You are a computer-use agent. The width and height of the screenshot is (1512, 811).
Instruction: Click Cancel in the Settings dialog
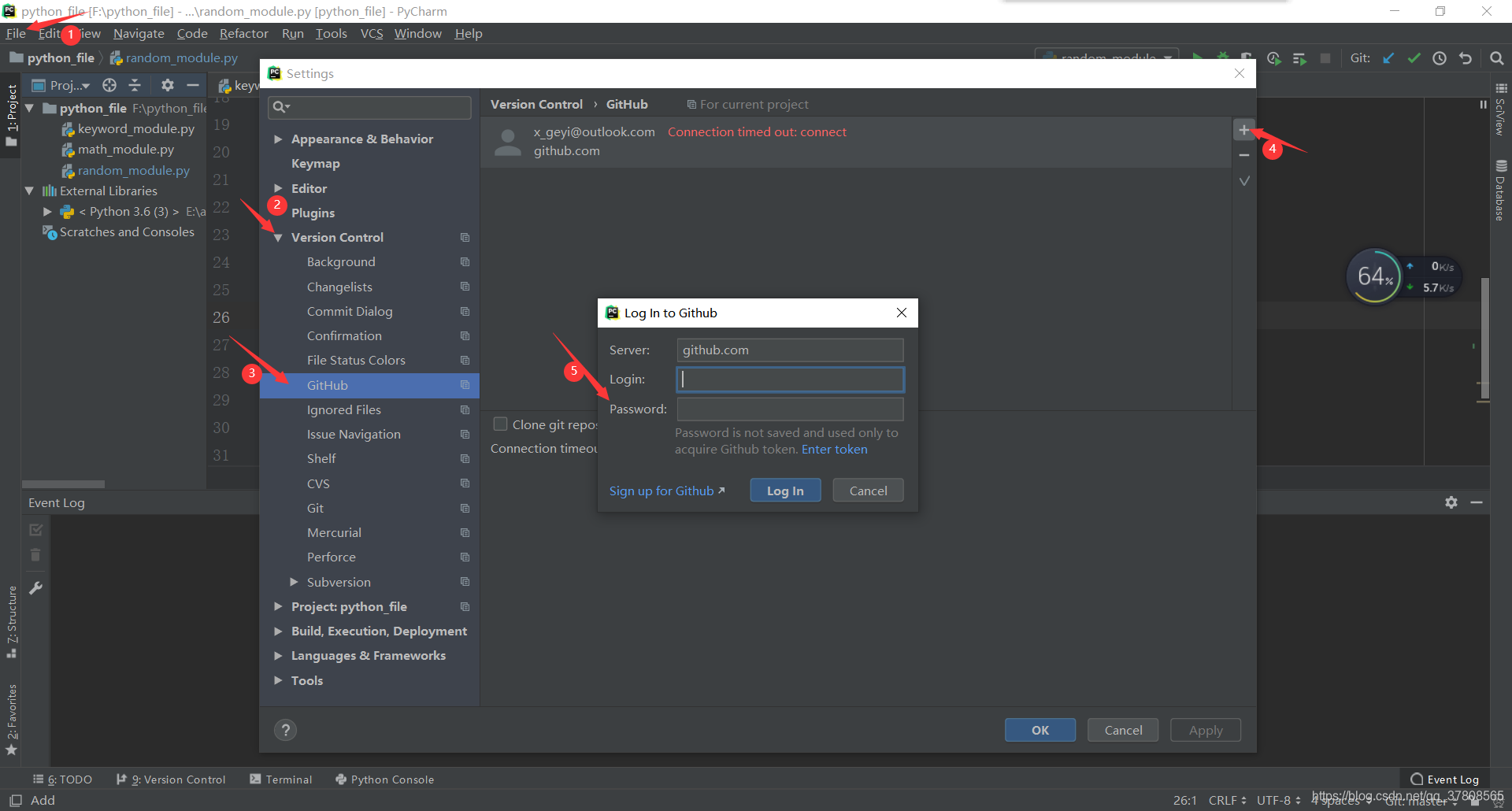[x=1123, y=730]
